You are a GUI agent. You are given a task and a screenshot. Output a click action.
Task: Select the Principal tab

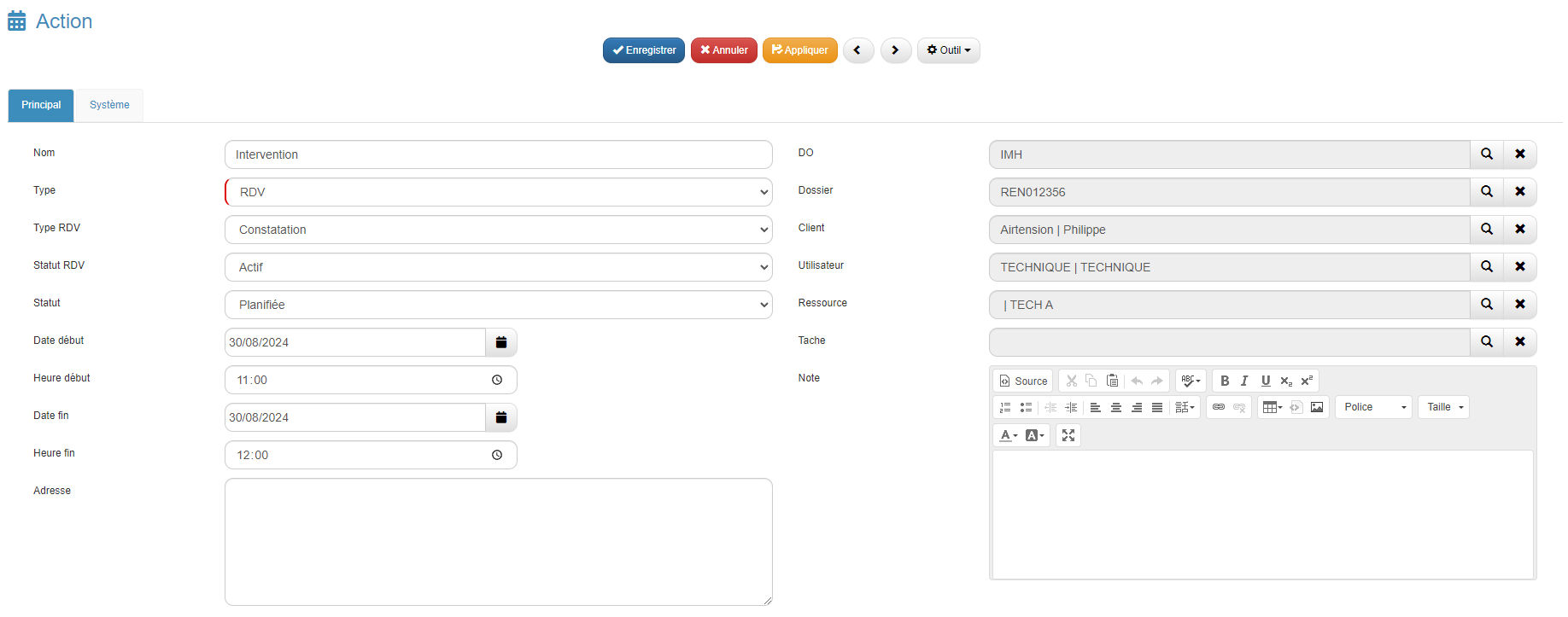point(41,105)
